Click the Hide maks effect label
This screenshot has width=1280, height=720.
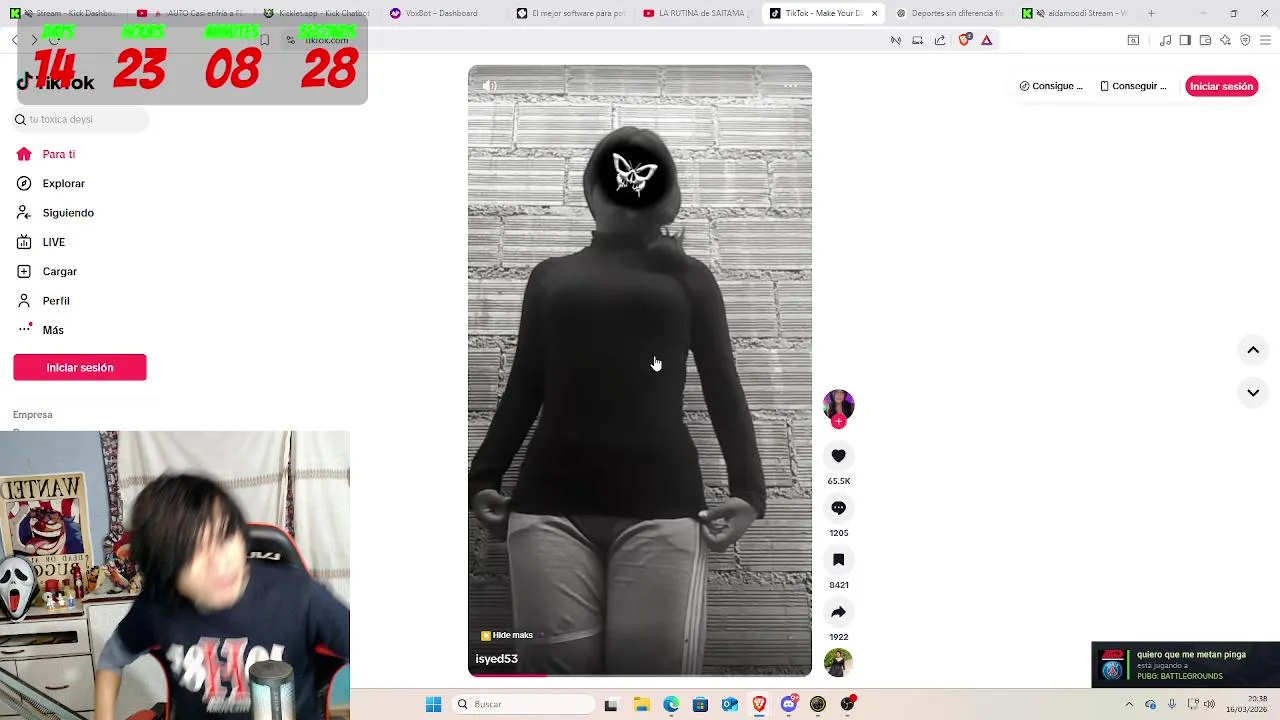pos(507,635)
